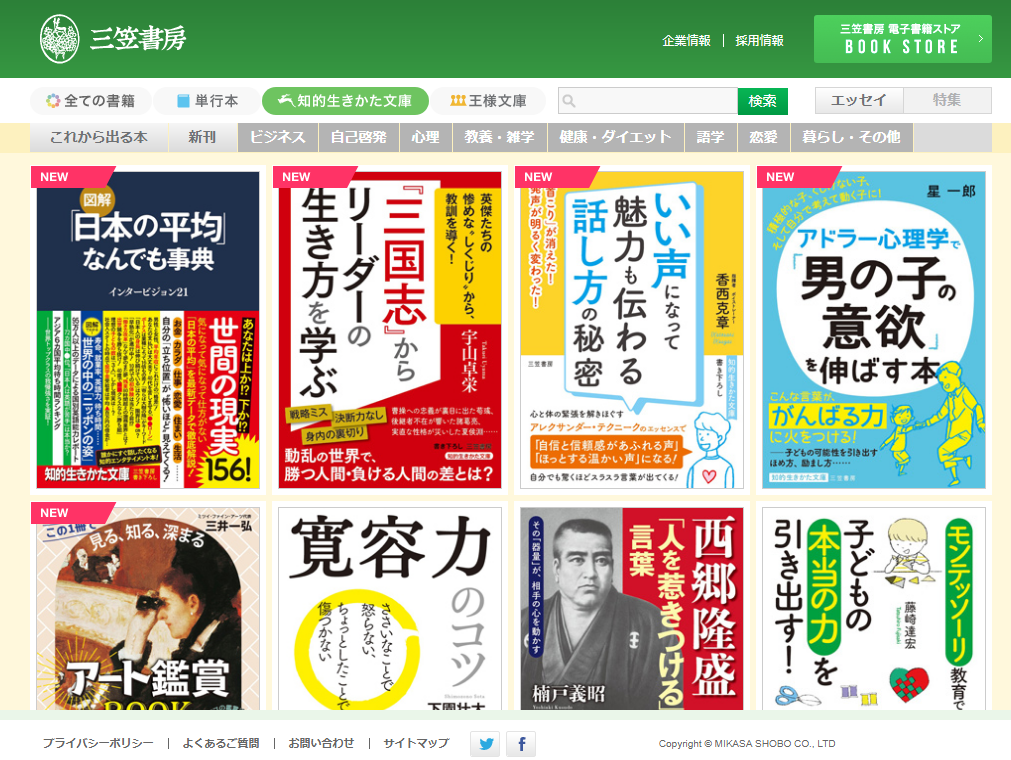Click inside the search input field
1011x760 pixels.
pos(650,101)
